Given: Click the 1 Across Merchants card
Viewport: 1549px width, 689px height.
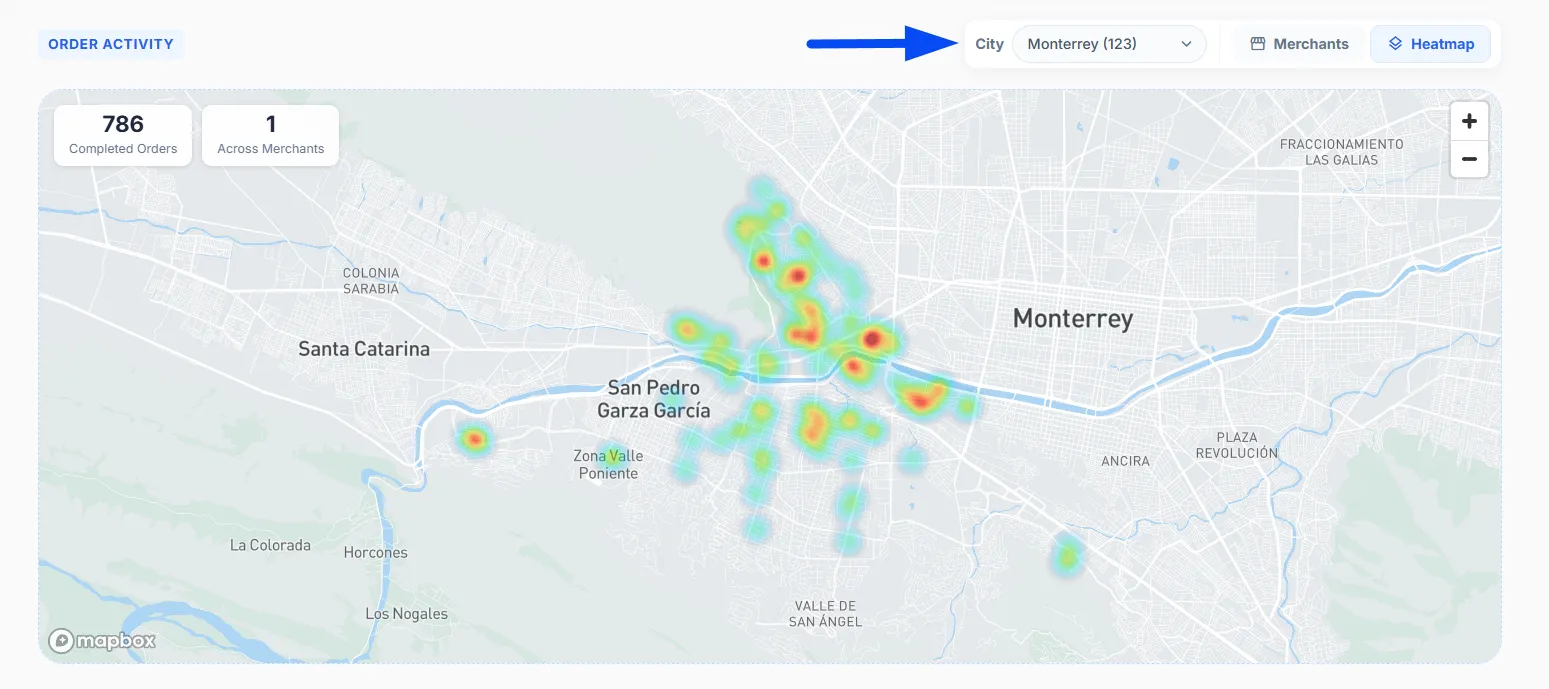Looking at the screenshot, I should (x=270, y=136).
